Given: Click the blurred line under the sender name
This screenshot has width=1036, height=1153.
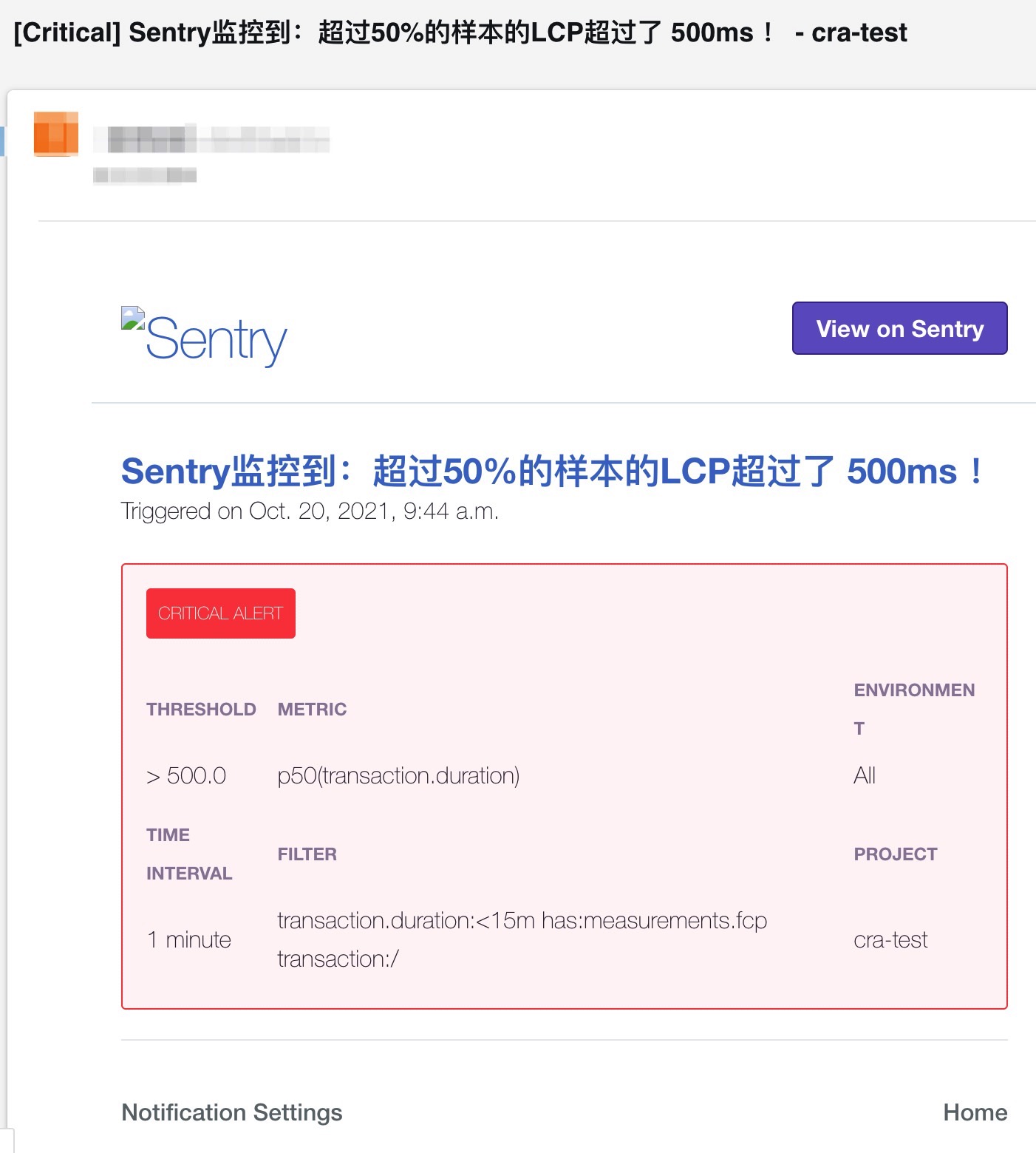Looking at the screenshot, I should pos(145,175).
